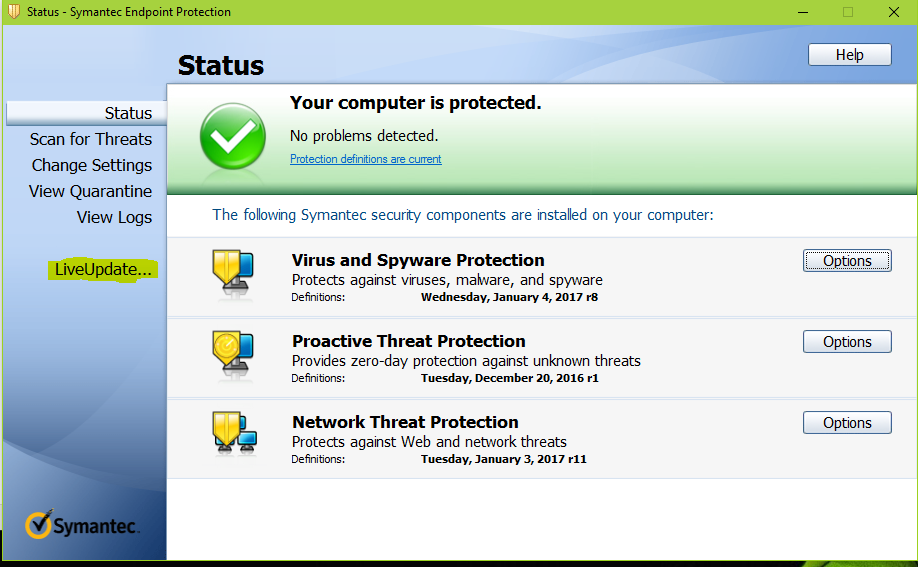This screenshot has width=918, height=567.
Task: Select View Quarantine
Action: coord(90,191)
